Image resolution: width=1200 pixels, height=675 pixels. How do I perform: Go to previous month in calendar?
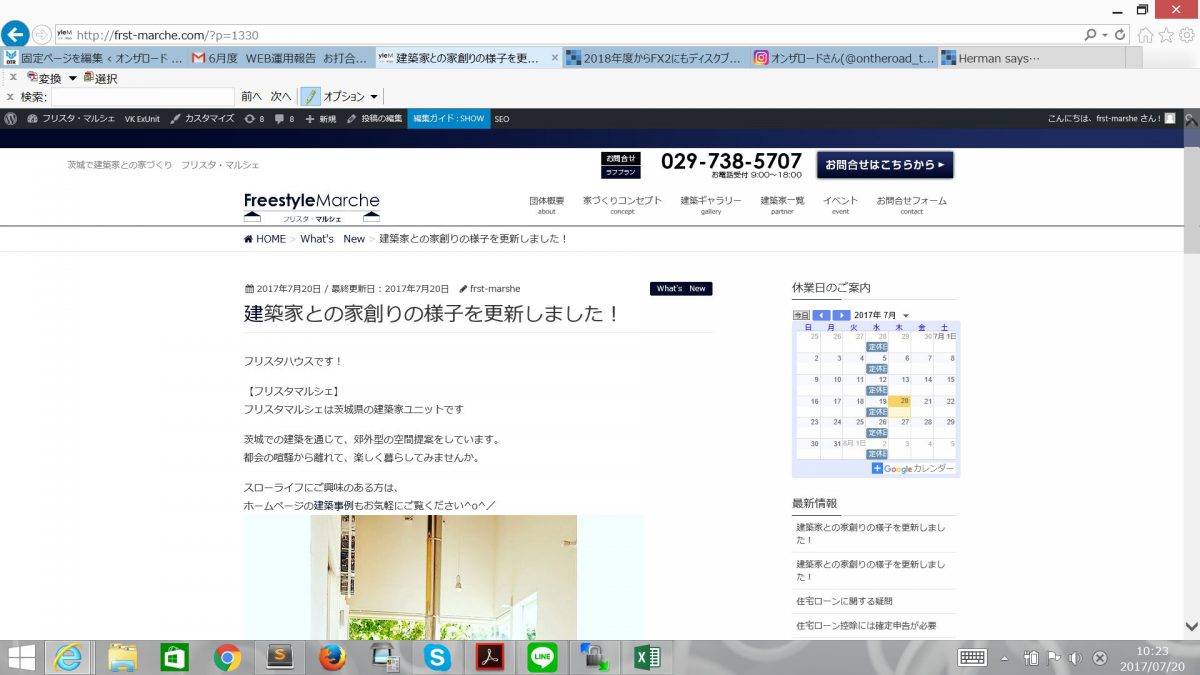pyautogui.click(x=821, y=315)
